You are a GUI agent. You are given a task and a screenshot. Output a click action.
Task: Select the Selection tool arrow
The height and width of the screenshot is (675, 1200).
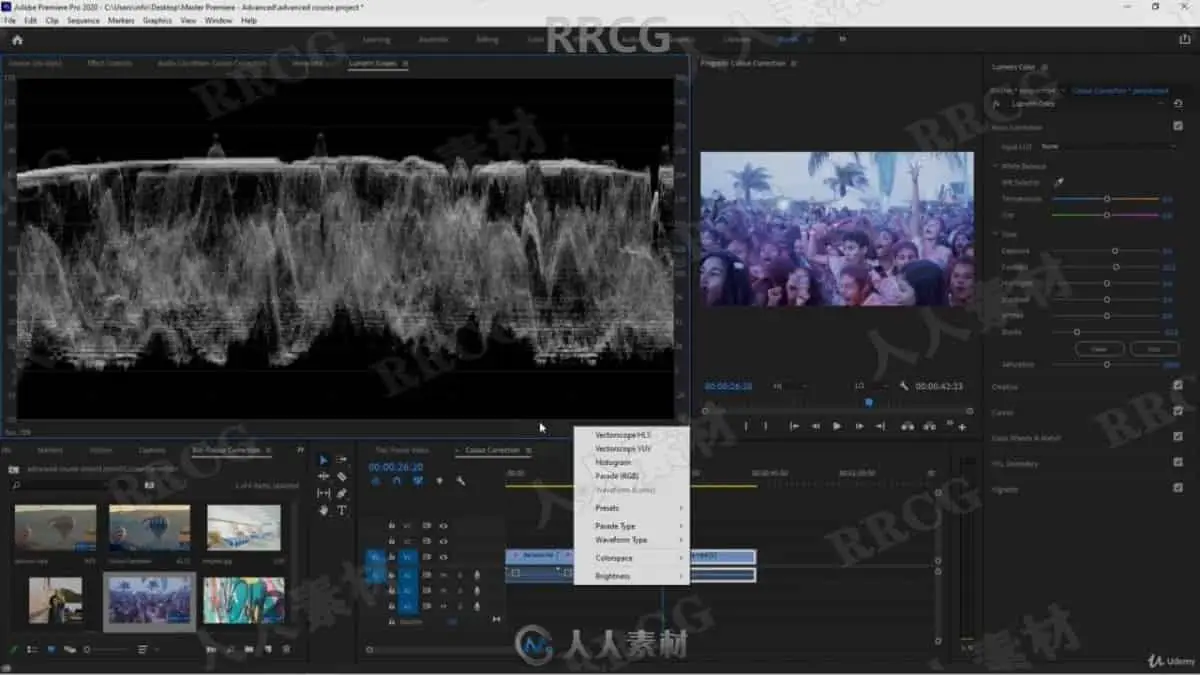coord(323,460)
